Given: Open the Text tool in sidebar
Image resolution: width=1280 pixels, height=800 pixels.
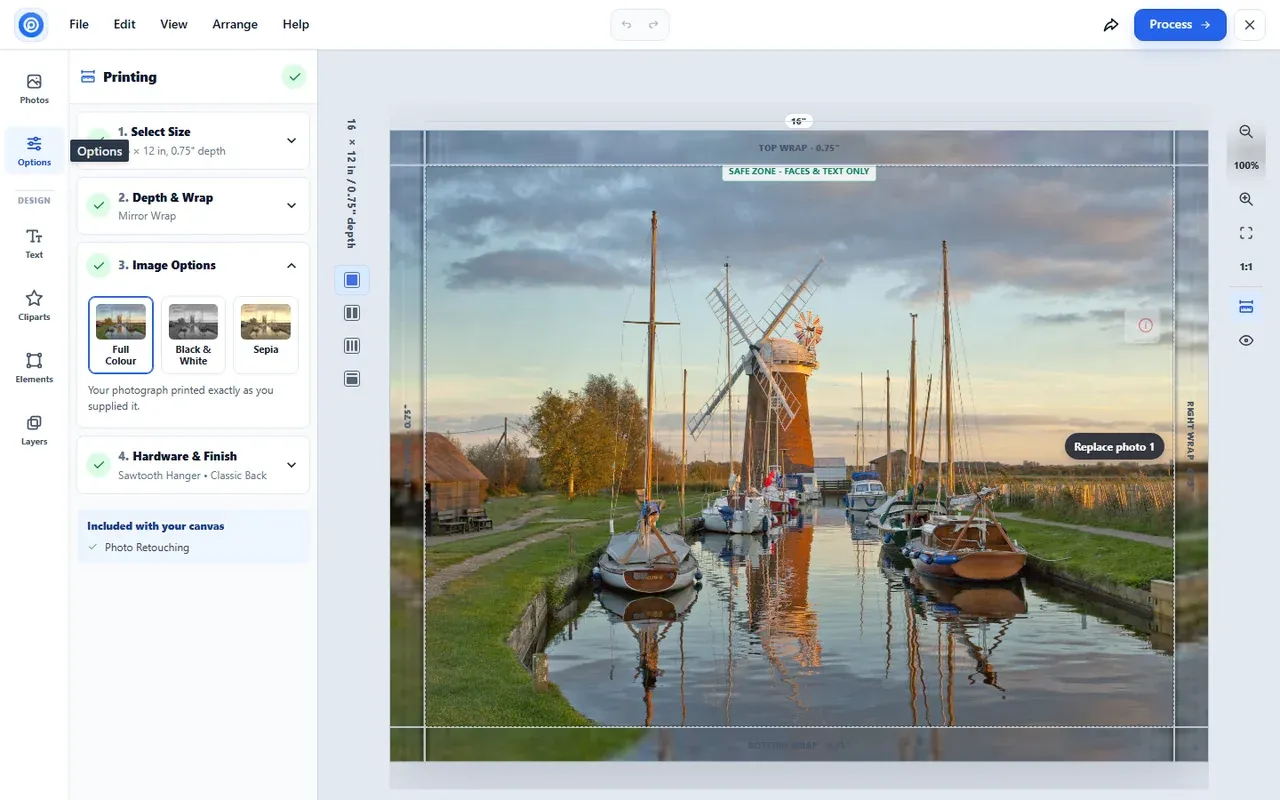Looking at the screenshot, I should click(x=34, y=243).
